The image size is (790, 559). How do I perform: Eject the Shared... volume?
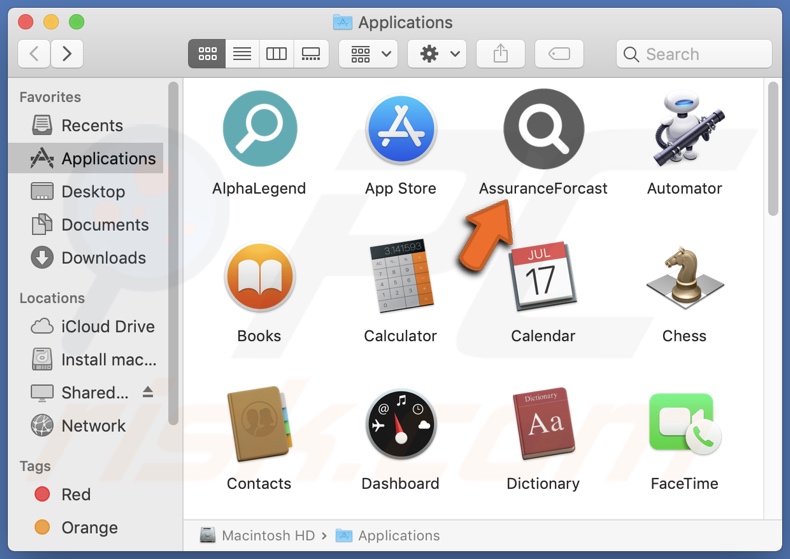(x=148, y=392)
